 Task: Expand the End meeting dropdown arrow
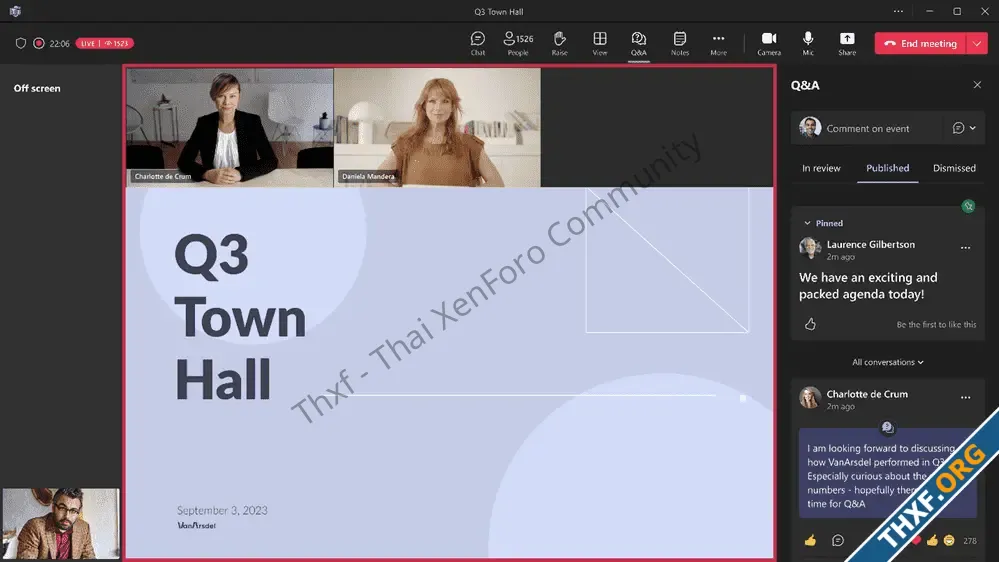(977, 43)
